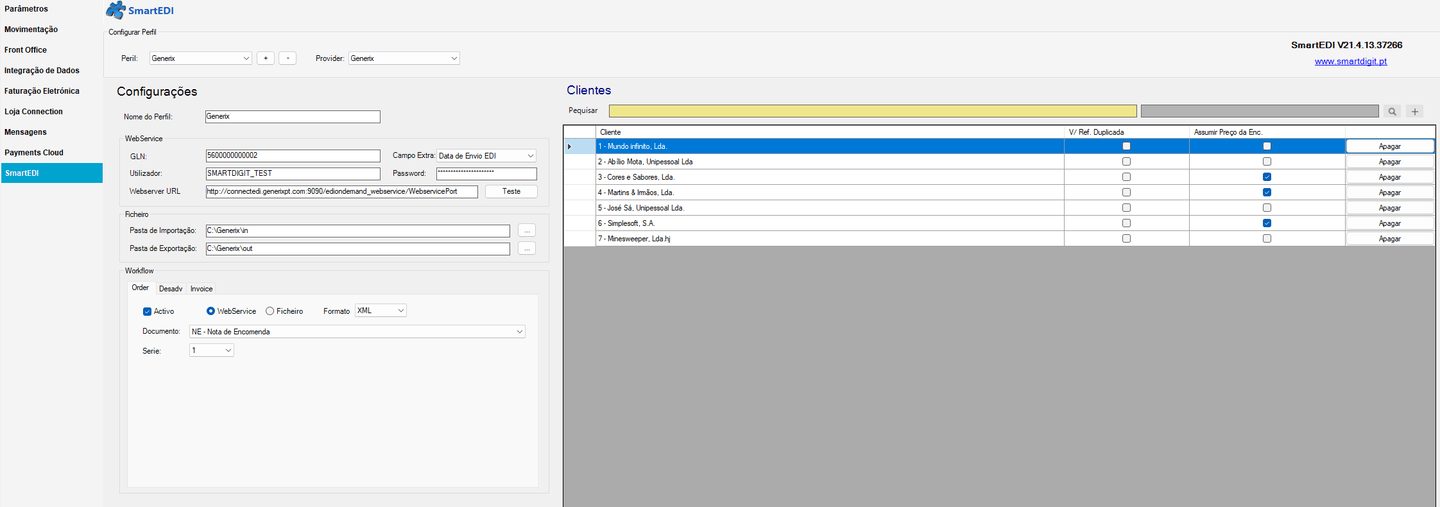Click the Pasta de Importação path field
Viewport: 1440px width, 507px height.
(357, 230)
